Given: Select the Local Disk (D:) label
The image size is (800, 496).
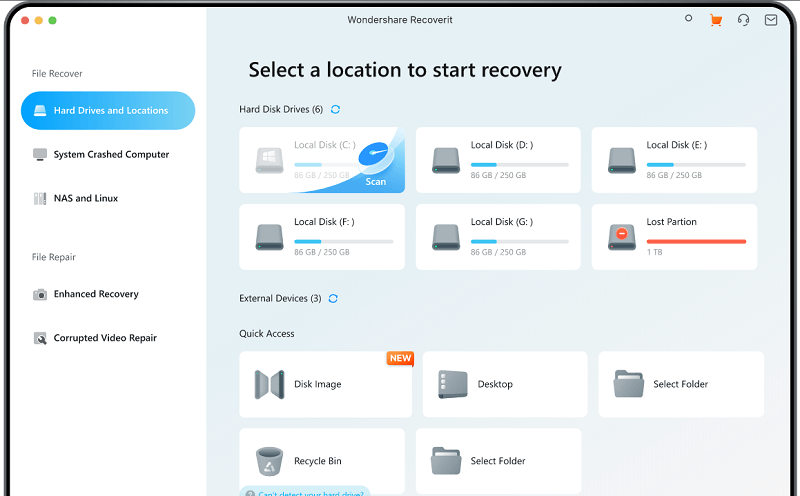Looking at the screenshot, I should (x=502, y=145).
